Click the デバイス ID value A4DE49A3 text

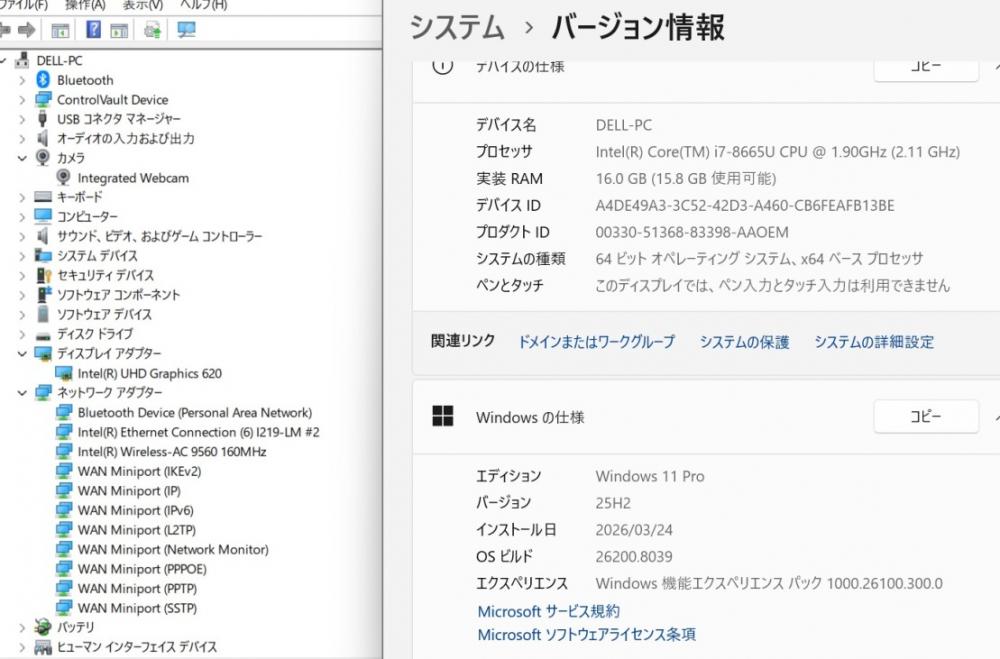coord(744,205)
